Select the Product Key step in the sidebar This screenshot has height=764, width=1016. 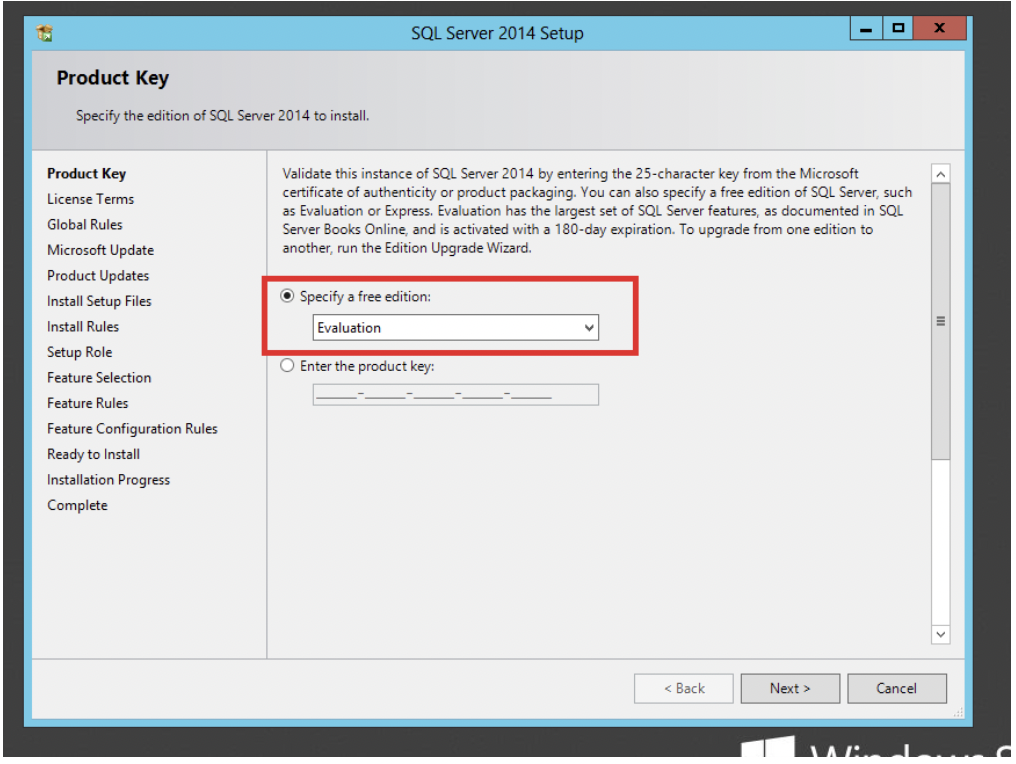point(87,174)
